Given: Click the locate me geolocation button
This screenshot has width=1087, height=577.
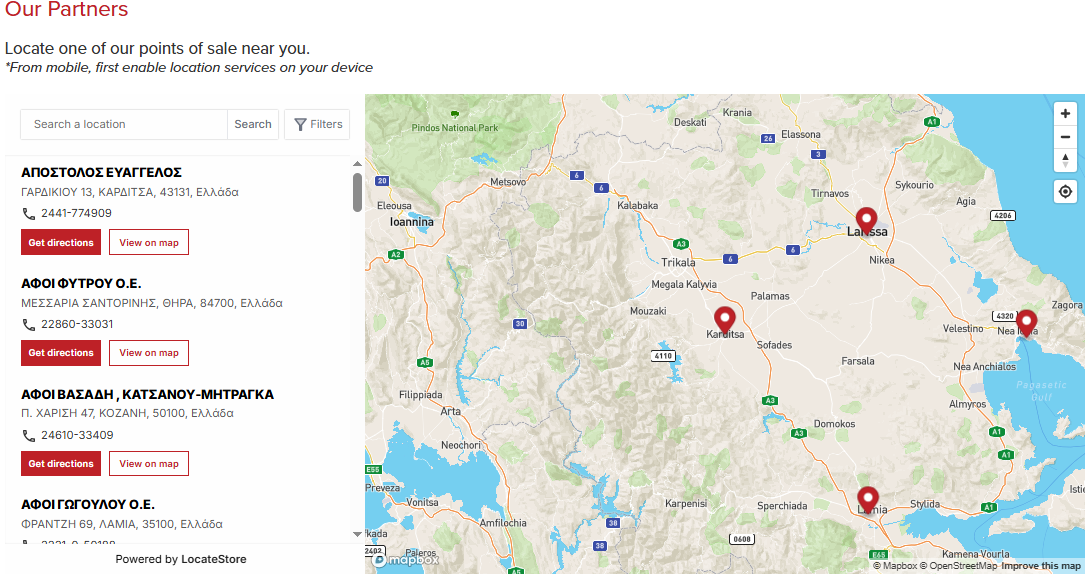Looking at the screenshot, I should click(x=1066, y=191).
